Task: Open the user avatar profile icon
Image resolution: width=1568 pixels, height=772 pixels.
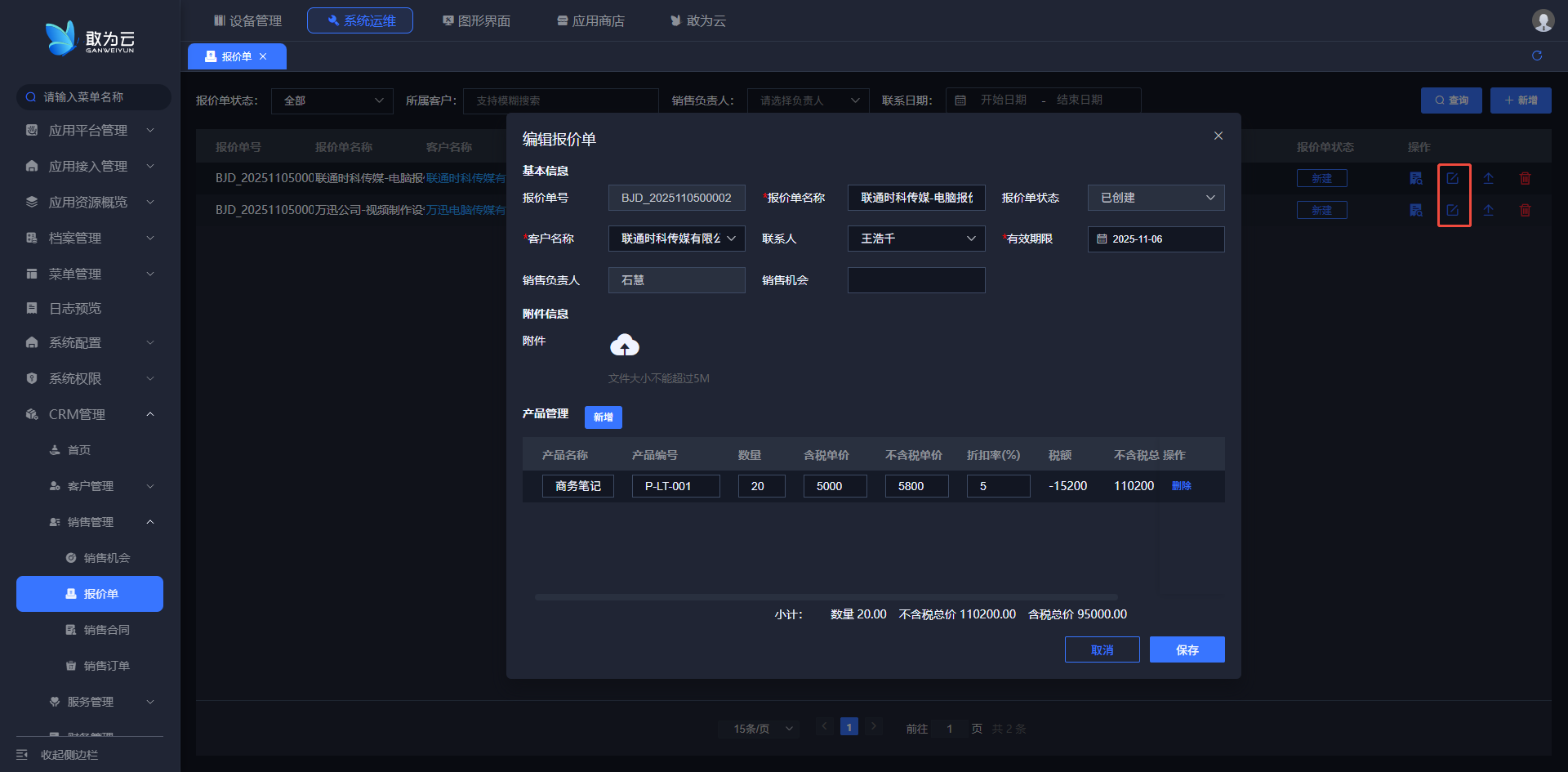Action: tap(1543, 20)
